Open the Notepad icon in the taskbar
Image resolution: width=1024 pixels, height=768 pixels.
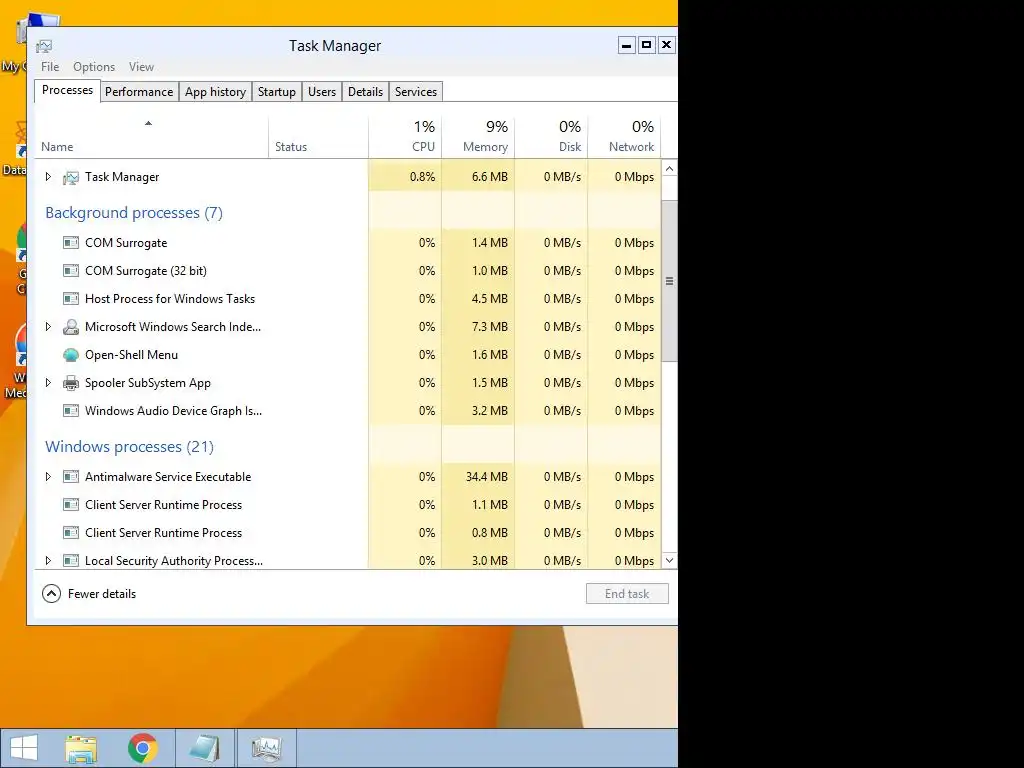[204, 748]
